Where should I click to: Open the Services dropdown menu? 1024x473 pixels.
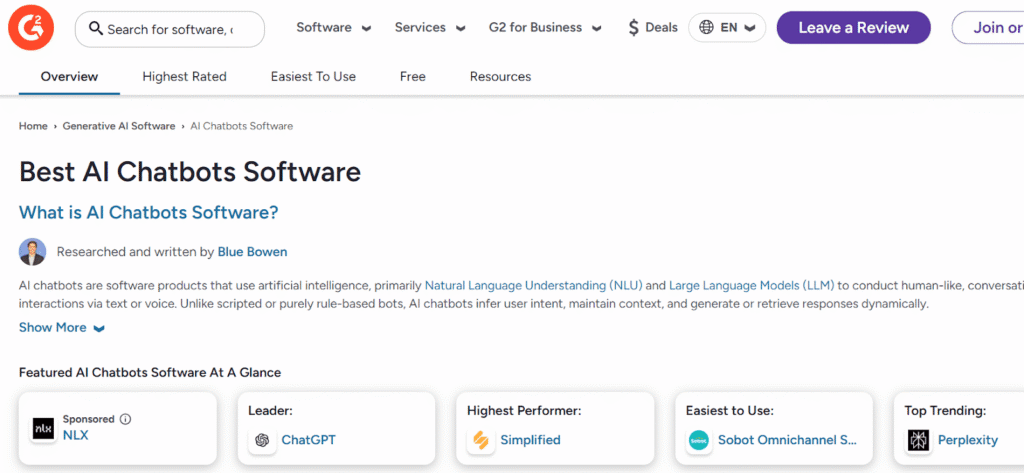pos(432,28)
